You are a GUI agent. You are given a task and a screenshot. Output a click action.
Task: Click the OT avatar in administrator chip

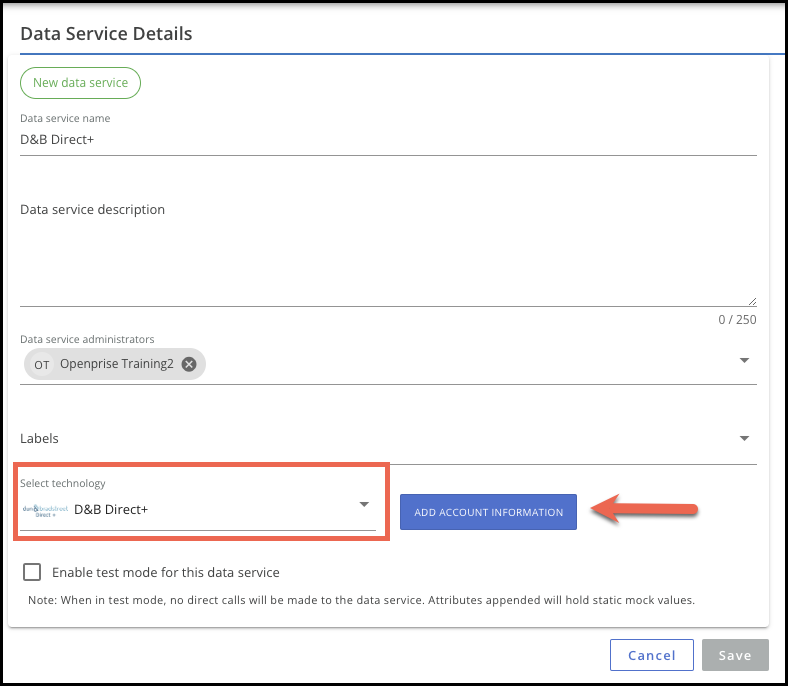[x=42, y=364]
